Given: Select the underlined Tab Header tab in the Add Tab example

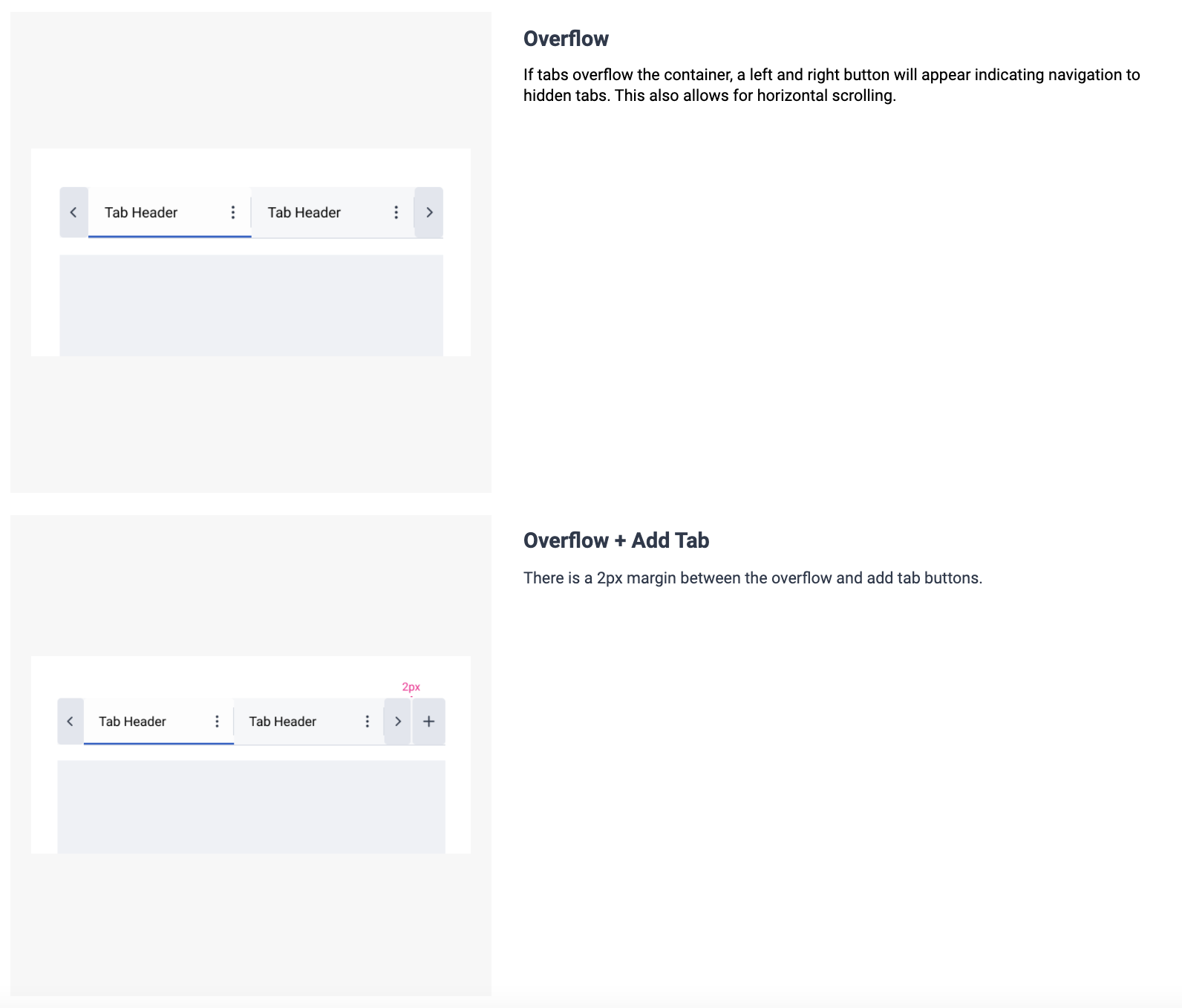Looking at the screenshot, I should coord(158,721).
